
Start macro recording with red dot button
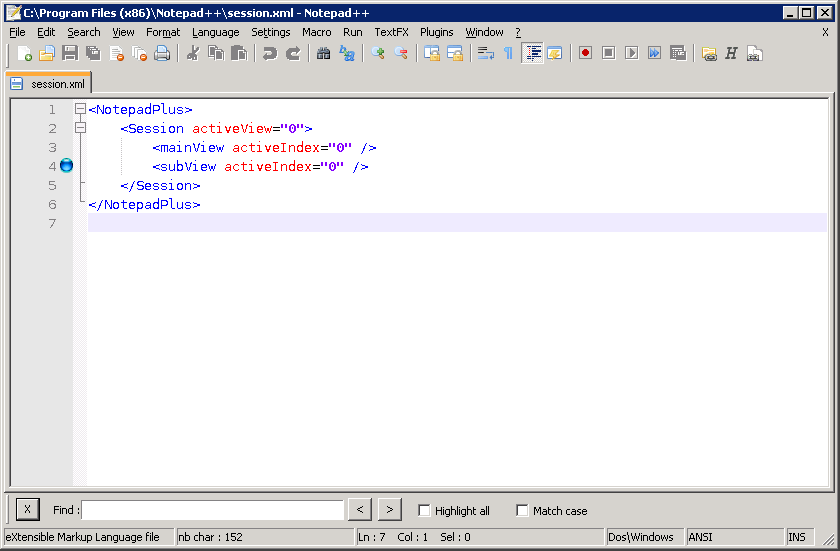pos(585,54)
